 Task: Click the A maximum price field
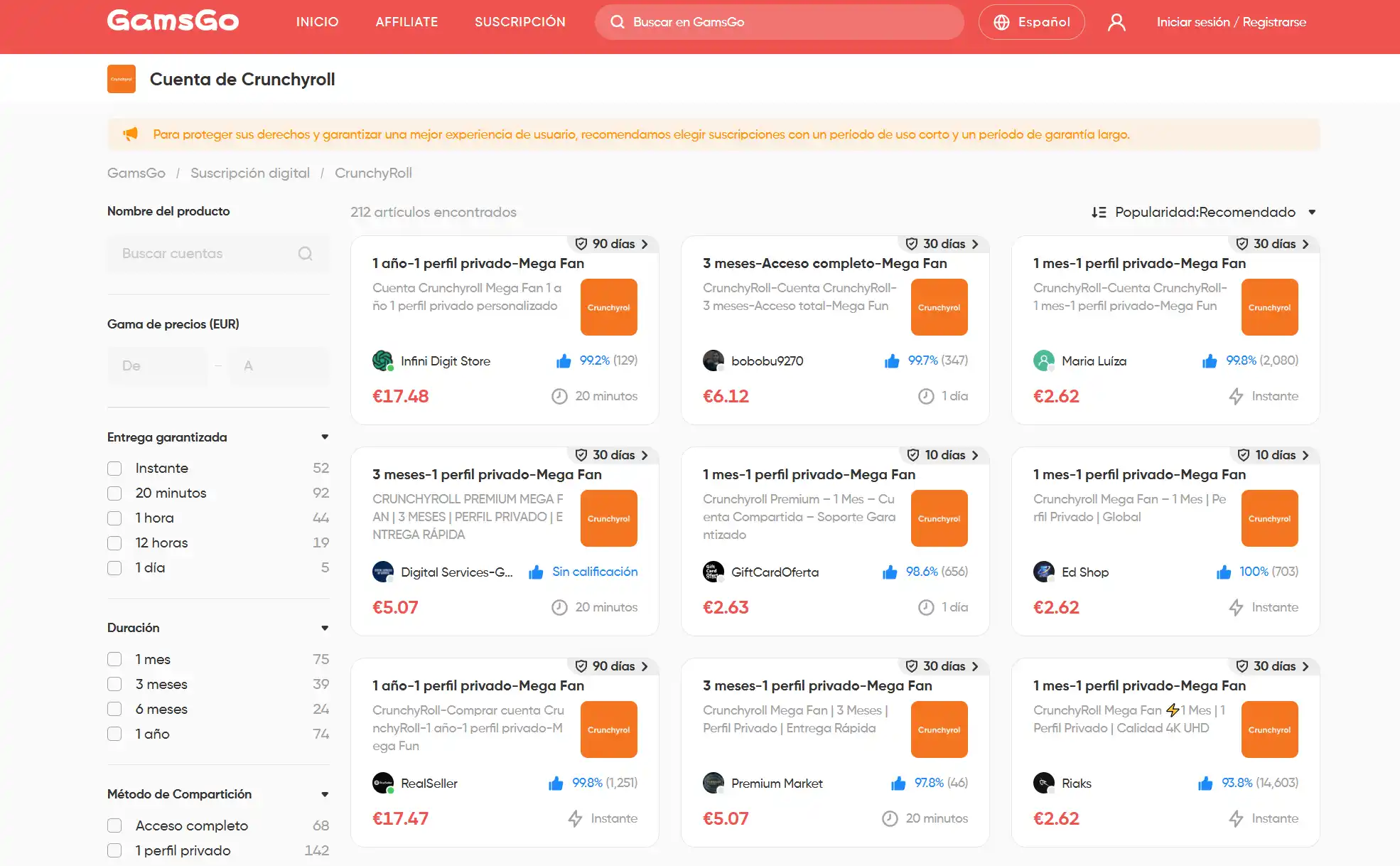coord(279,366)
